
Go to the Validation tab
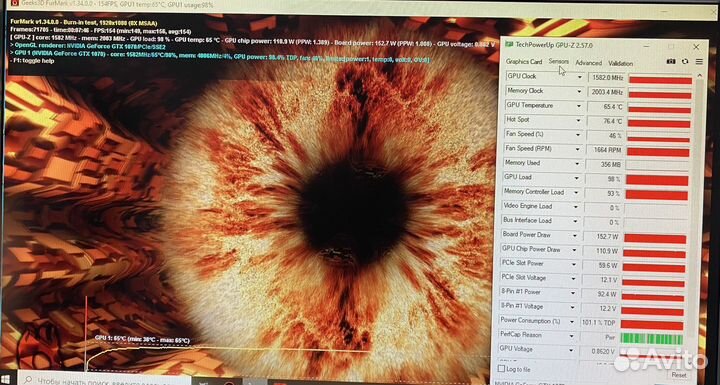point(620,63)
